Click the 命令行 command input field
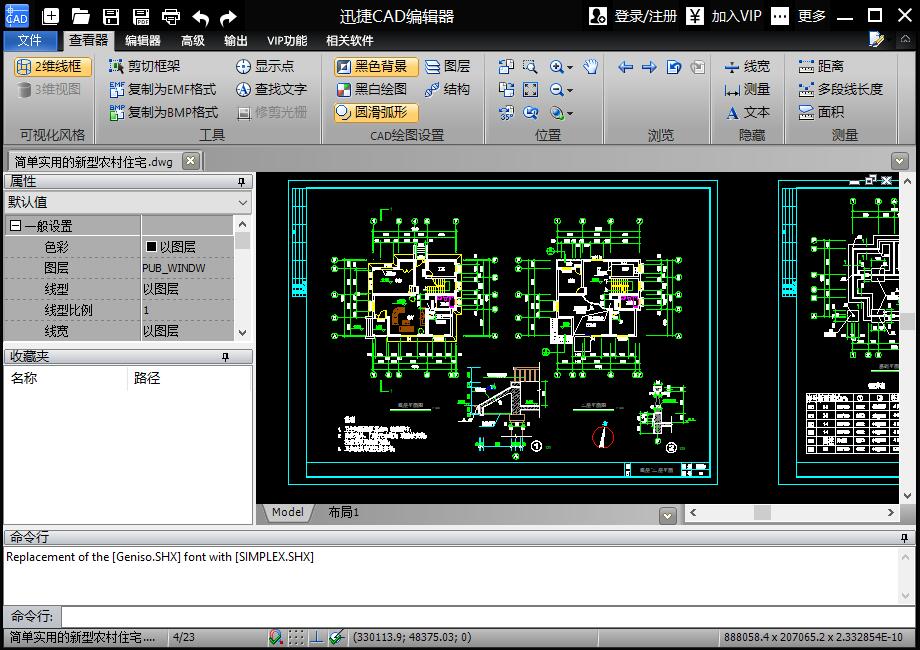 pyautogui.click(x=480, y=616)
